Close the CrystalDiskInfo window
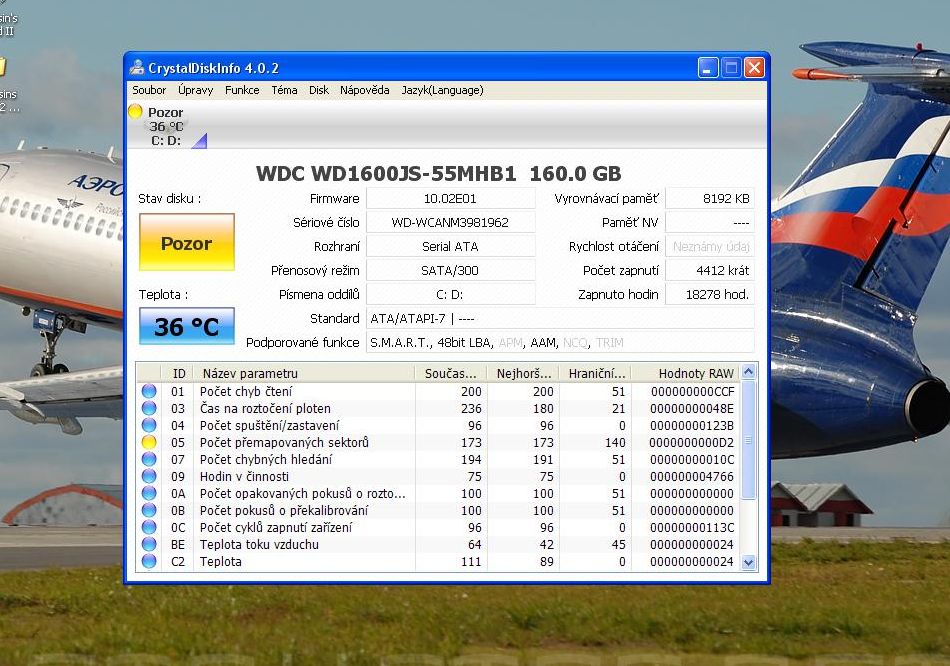Viewport: 950px width, 666px height. [x=754, y=67]
